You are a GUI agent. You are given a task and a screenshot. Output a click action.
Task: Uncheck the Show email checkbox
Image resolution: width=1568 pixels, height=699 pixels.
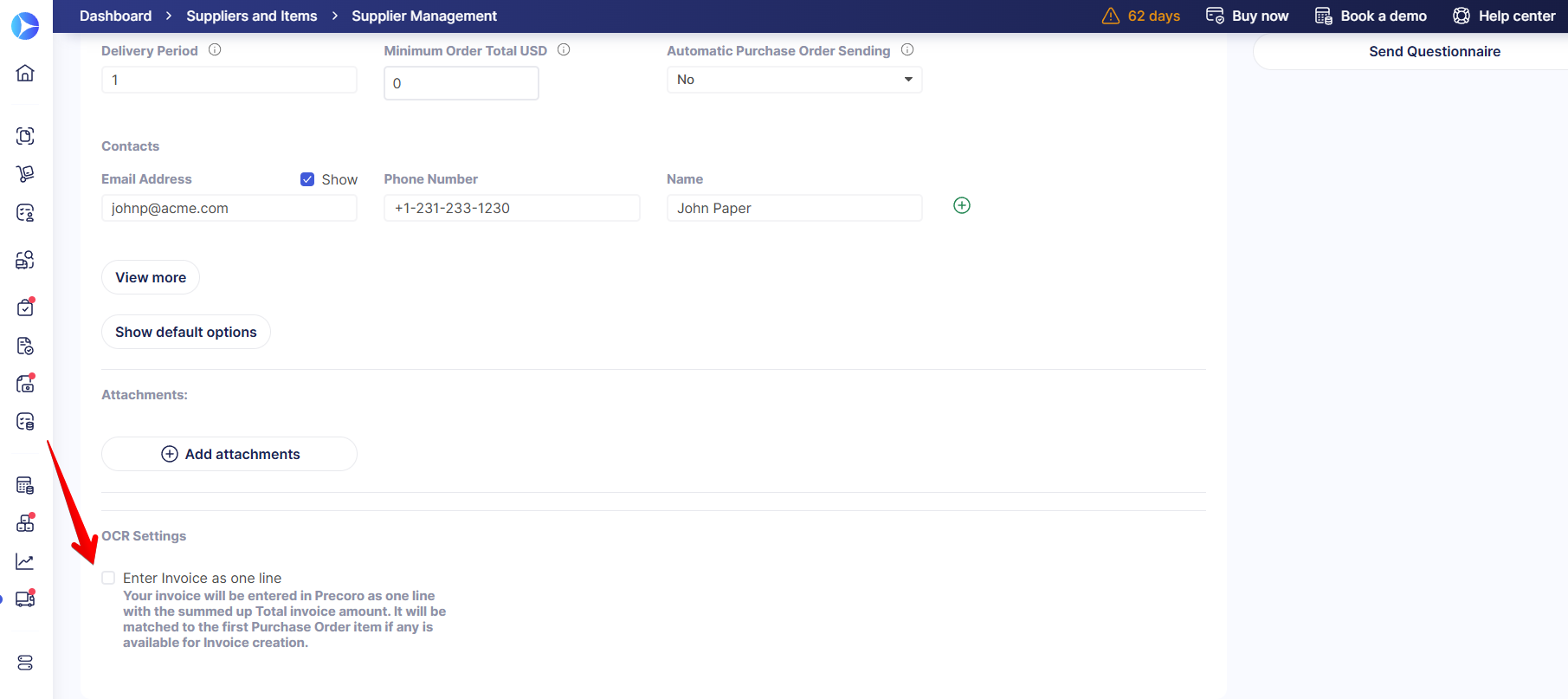(x=307, y=179)
